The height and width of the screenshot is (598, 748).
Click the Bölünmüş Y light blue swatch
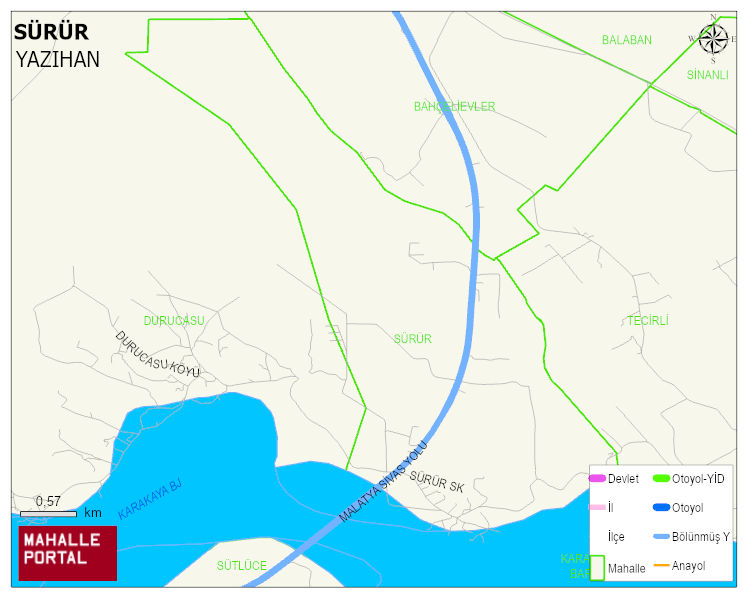(x=661, y=536)
